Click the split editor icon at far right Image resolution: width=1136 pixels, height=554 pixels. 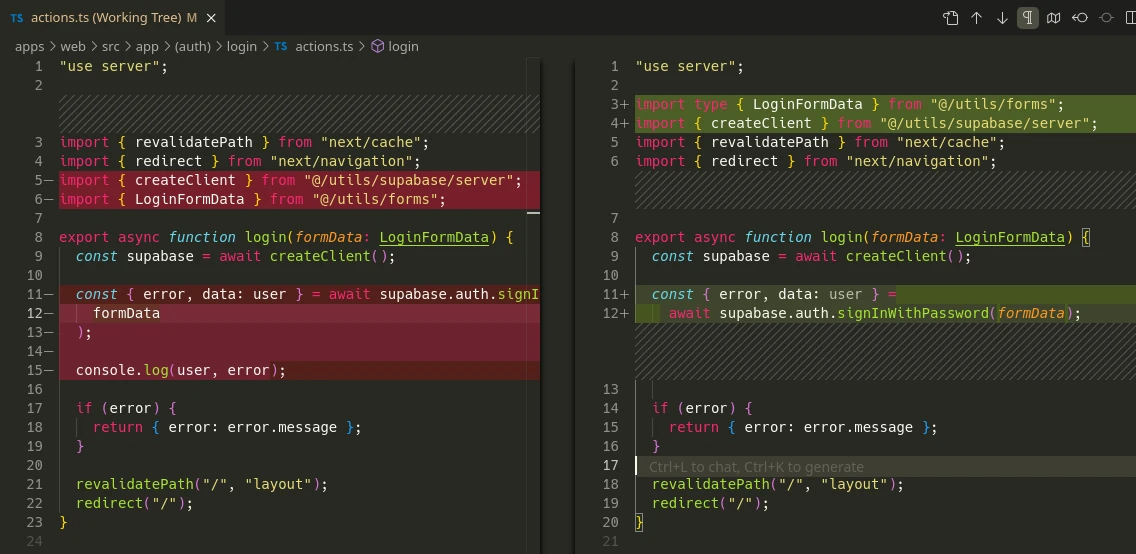point(1130,18)
